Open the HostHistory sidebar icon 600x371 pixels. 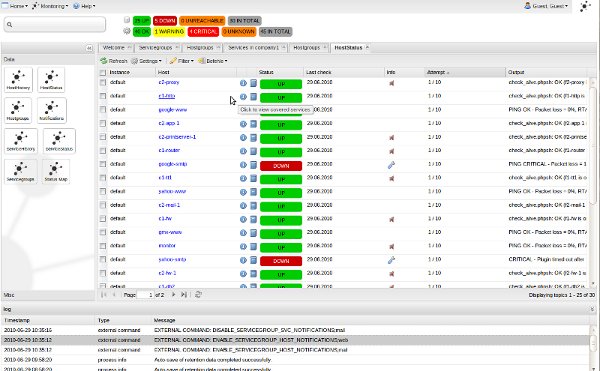(x=18, y=80)
